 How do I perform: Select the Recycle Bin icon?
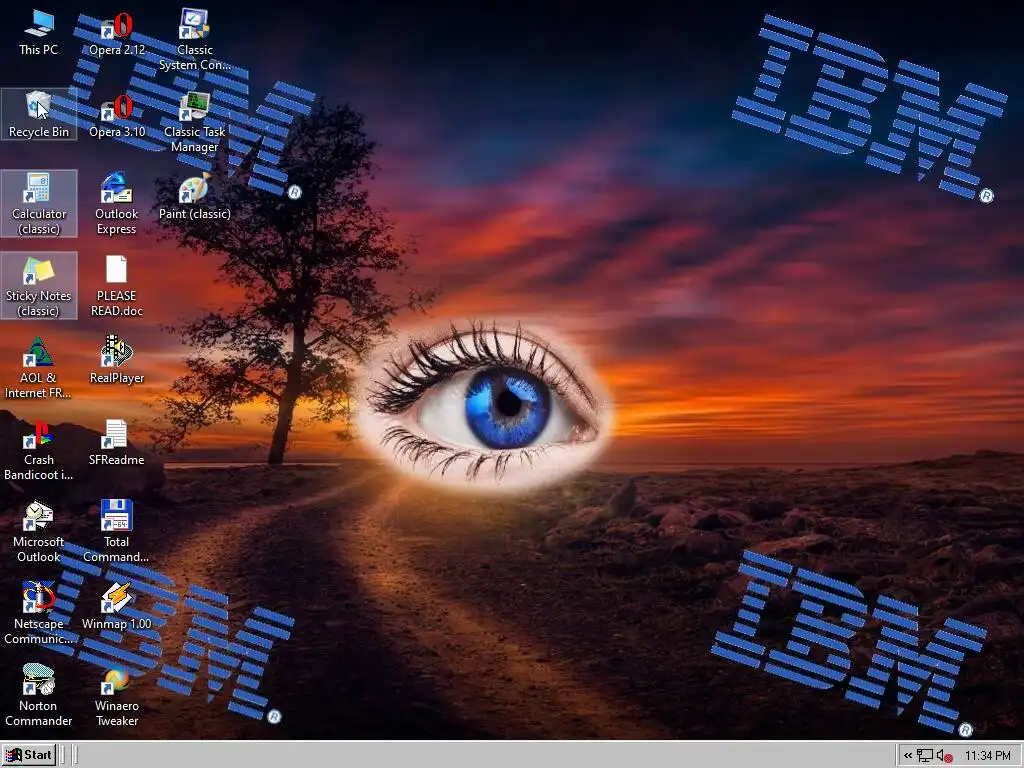pos(39,114)
